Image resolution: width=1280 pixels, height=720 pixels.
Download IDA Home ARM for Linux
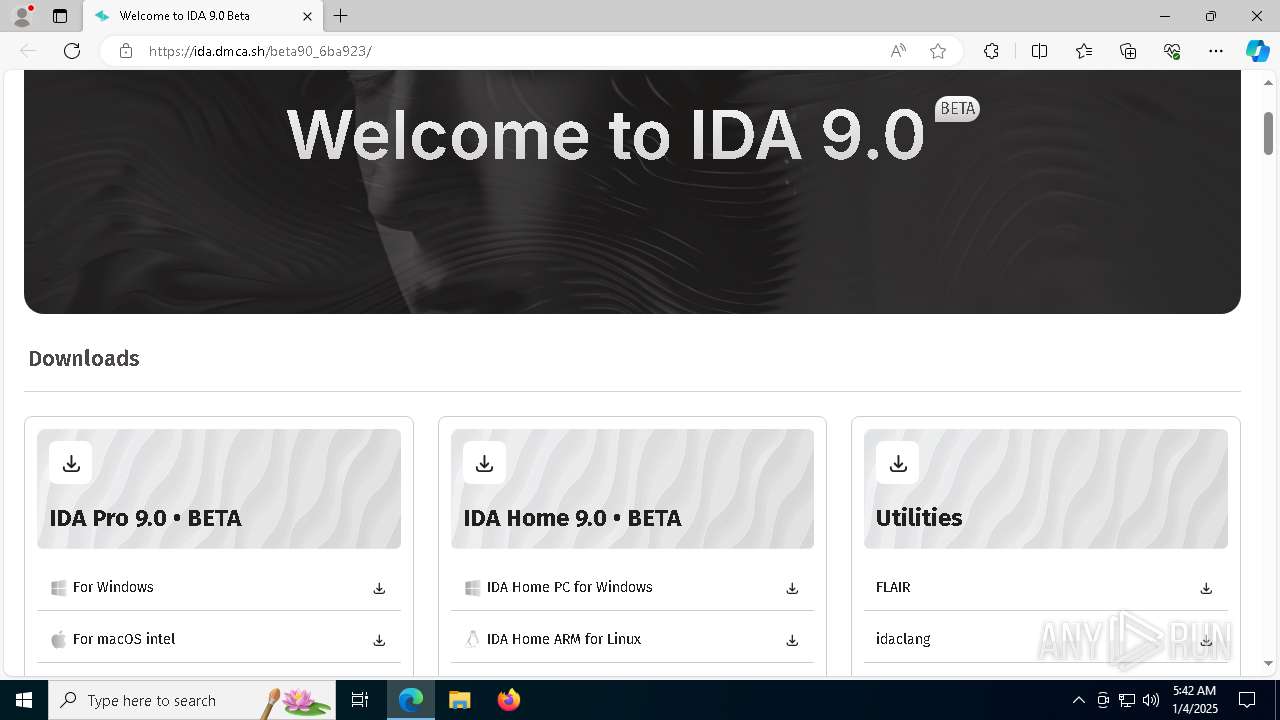[792, 640]
